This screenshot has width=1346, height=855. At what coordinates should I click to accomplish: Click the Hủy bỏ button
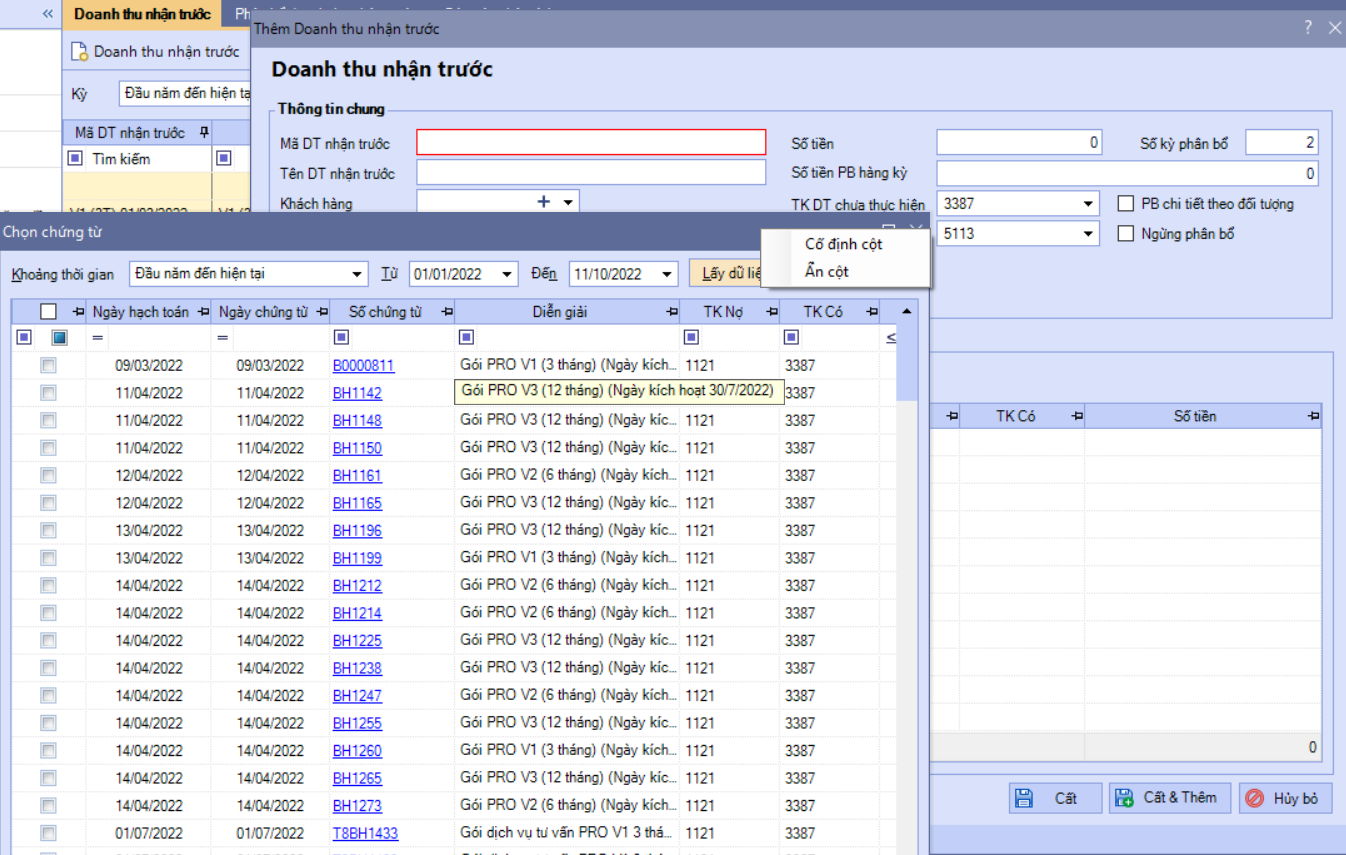coord(1286,798)
